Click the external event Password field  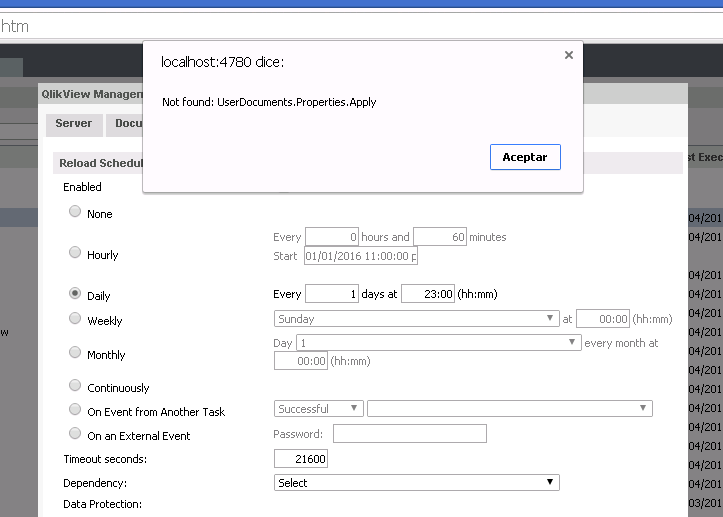[x=409, y=434]
